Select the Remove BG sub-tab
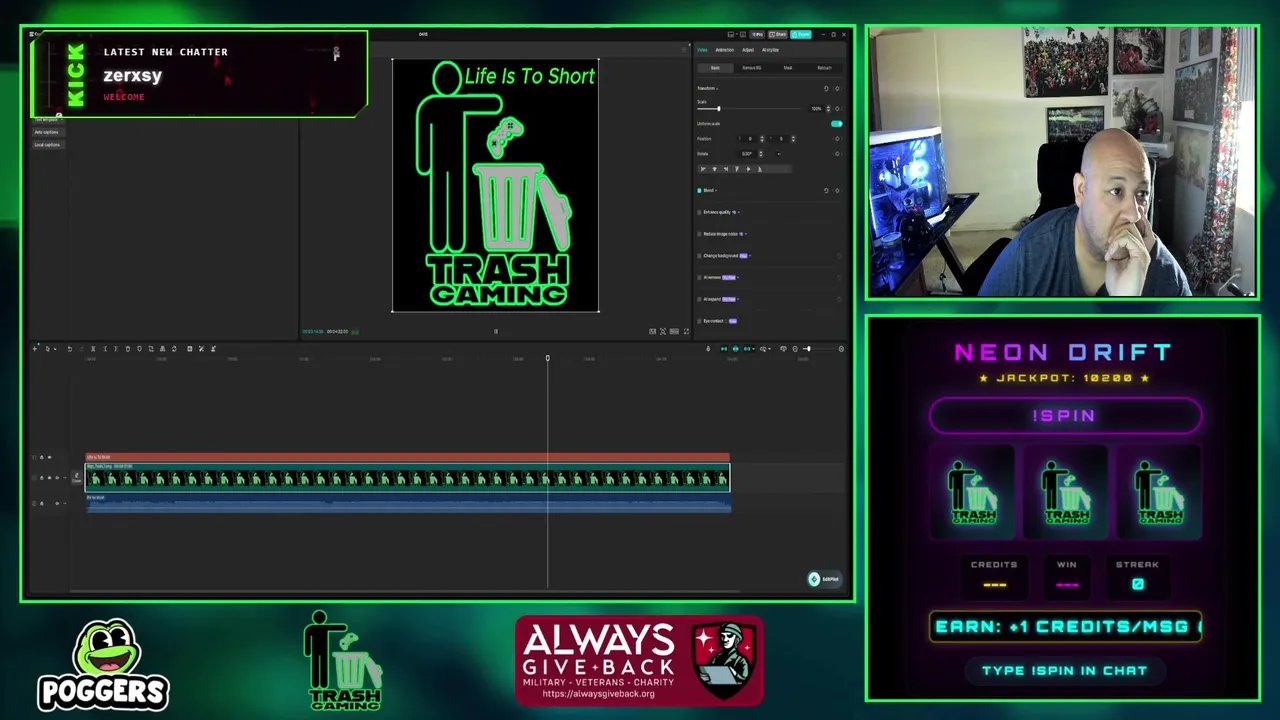 [751, 68]
